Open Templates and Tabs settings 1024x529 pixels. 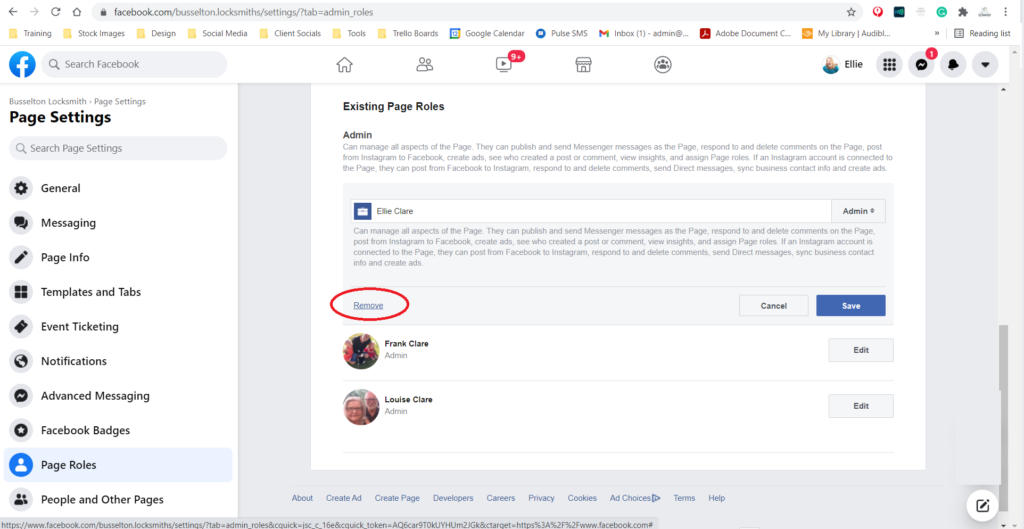click(x=118, y=292)
